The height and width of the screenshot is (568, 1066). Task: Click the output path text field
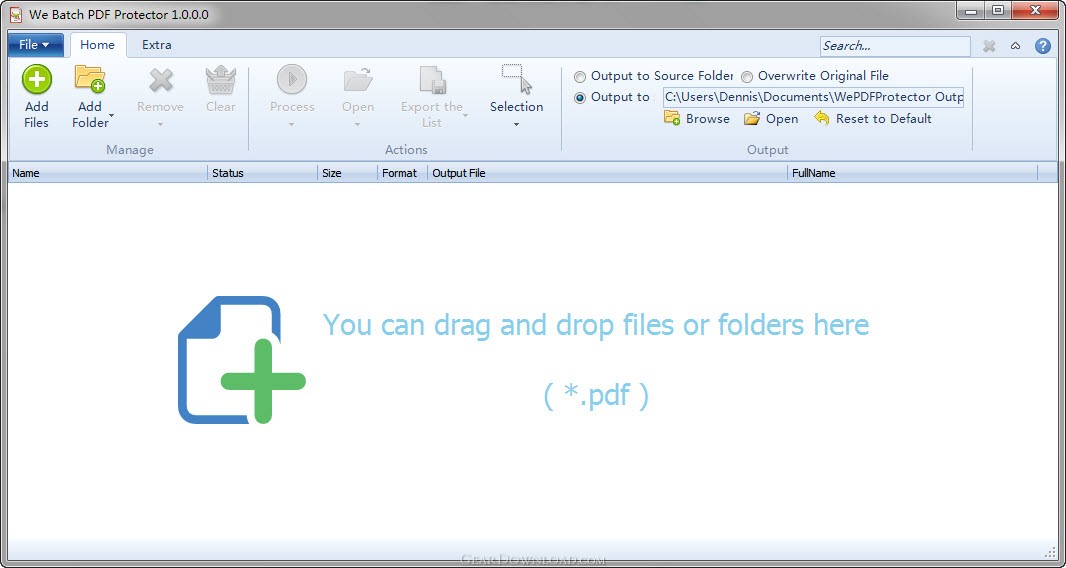pos(814,97)
